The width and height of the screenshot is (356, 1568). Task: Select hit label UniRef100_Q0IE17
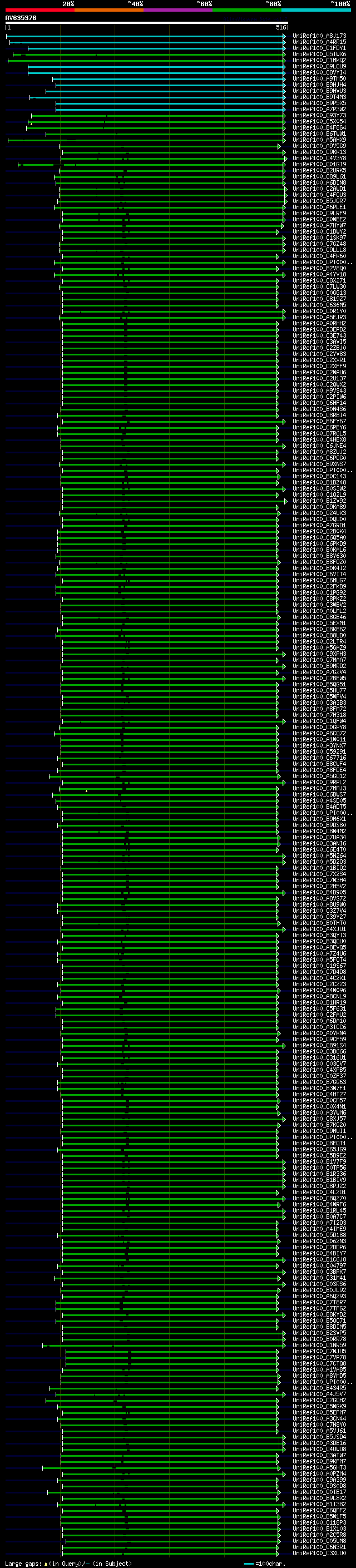tap(319, 1491)
